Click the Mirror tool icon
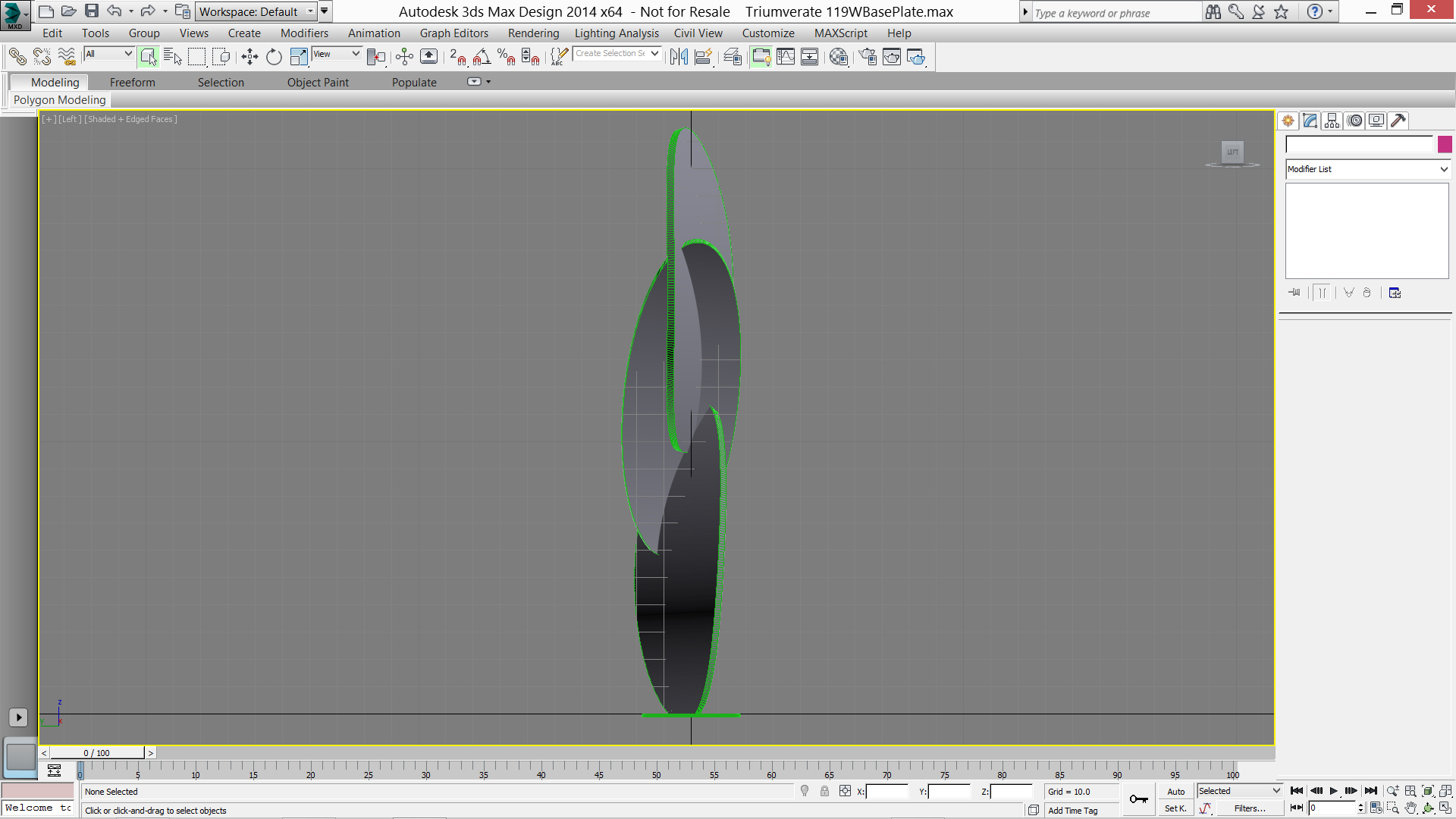The image size is (1456, 819). [x=679, y=57]
